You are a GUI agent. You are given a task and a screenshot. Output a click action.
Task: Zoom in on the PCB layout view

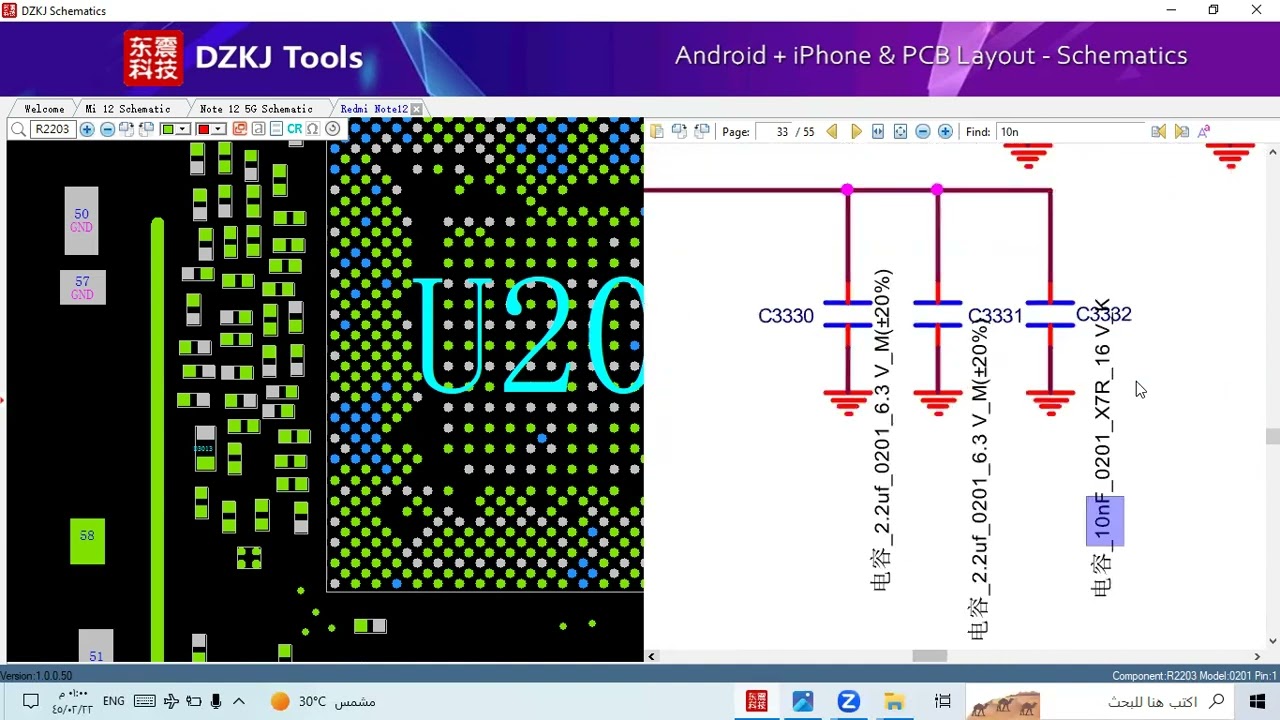click(87, 129)
